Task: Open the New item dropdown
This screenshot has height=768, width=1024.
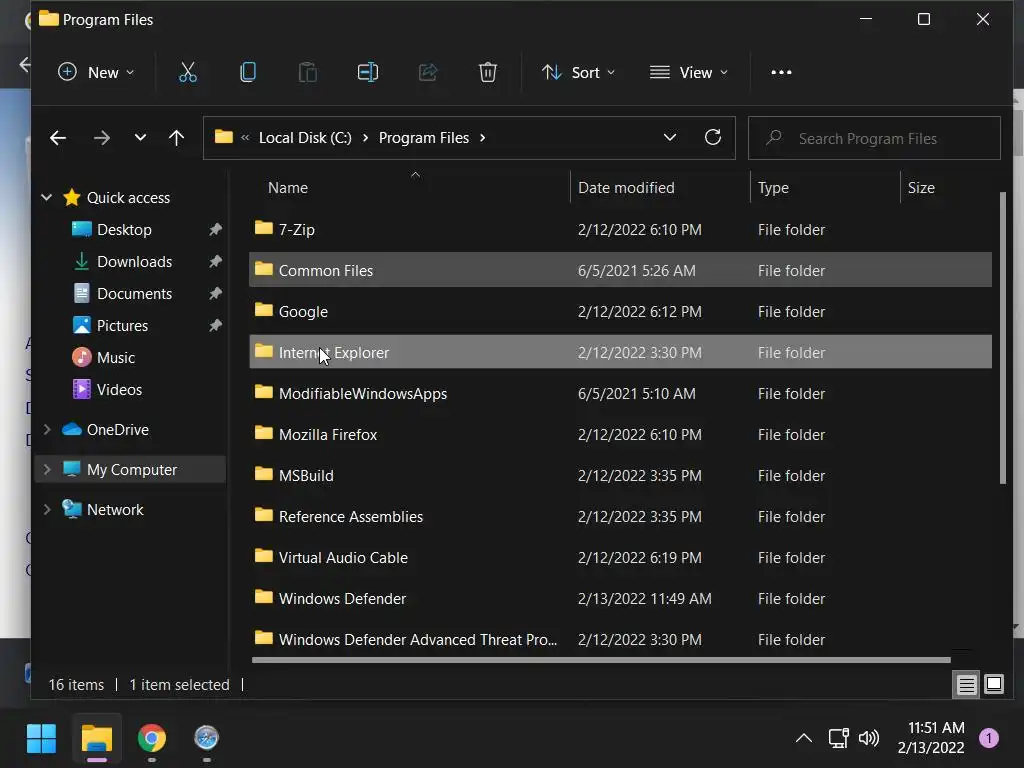Action: 96,72
